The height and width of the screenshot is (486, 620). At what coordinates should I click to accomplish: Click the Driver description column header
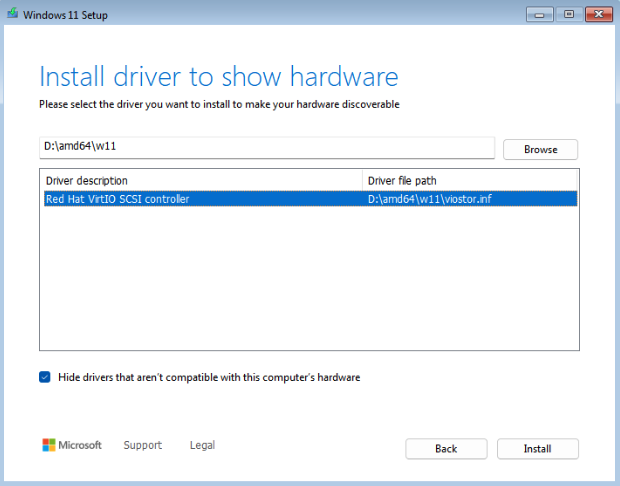point(202,181)
